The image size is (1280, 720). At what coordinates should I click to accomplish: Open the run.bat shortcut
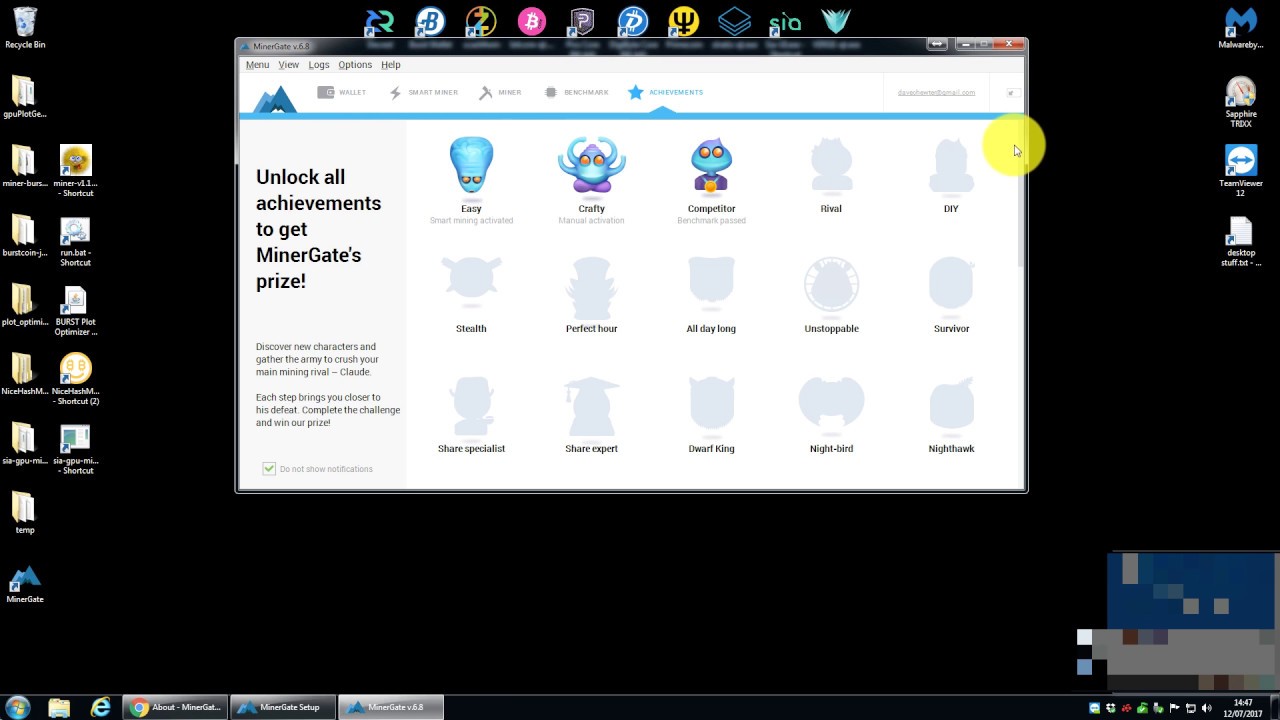[75, 242]
